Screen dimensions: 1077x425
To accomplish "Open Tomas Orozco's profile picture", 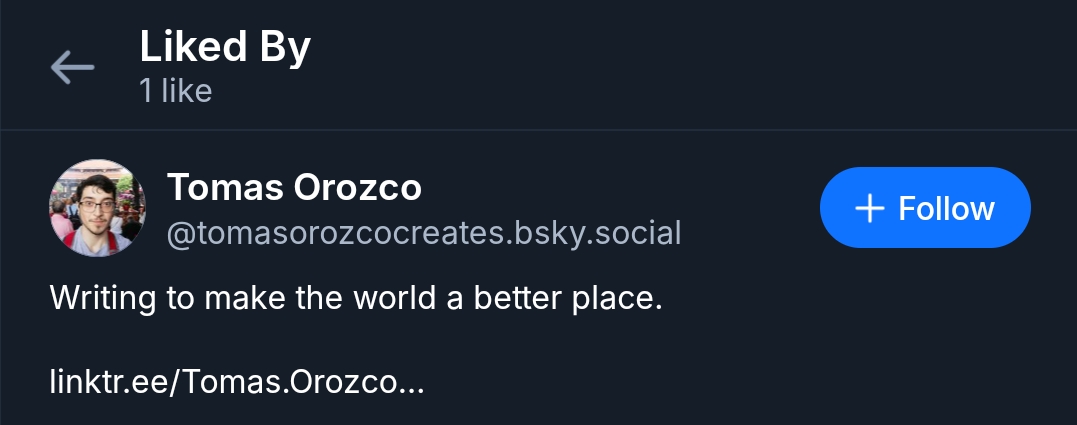I will [x=97, y=208].
